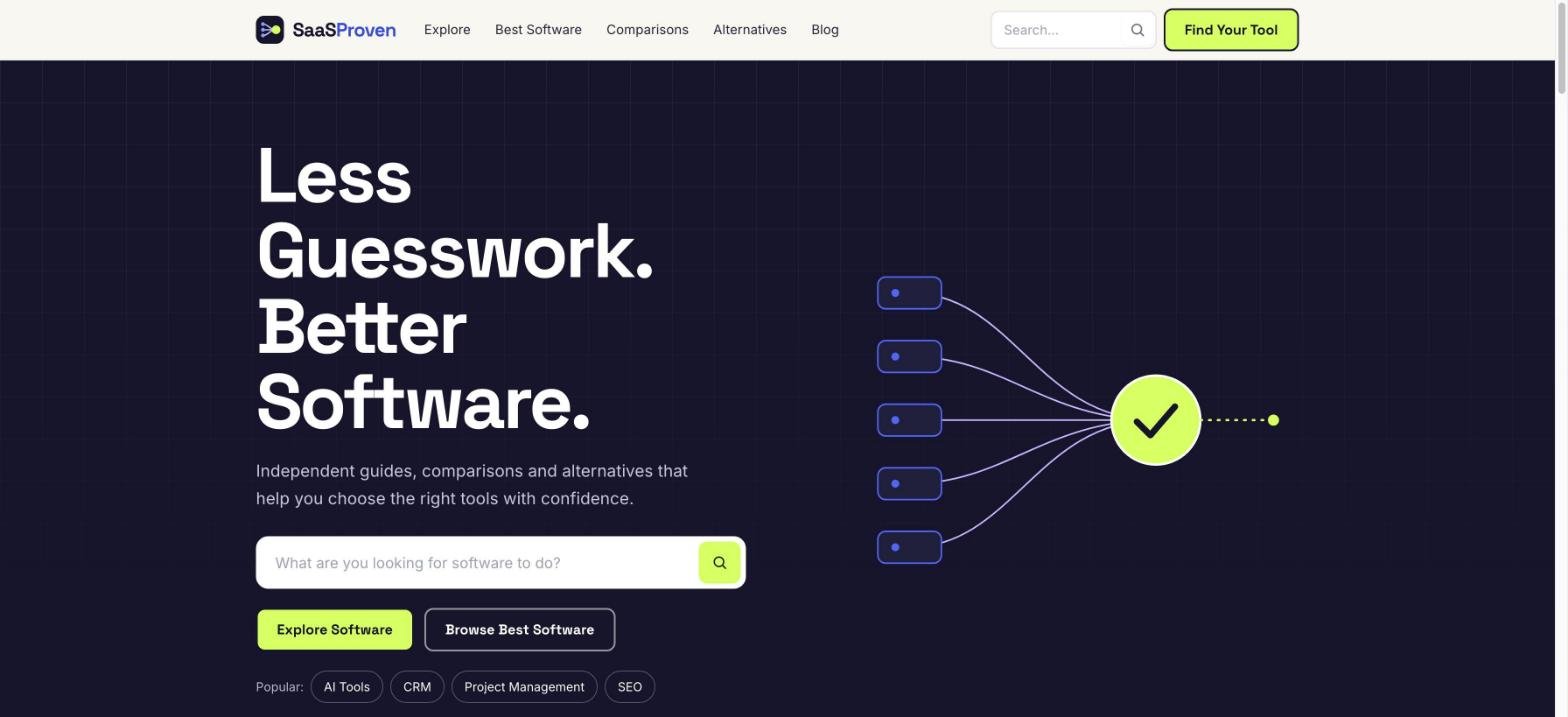The width and height of the screenshot is (1568, 717).
Task: Focus the 'What are you looking for' field
Action: pyautogui.click(x=478, y=563)
